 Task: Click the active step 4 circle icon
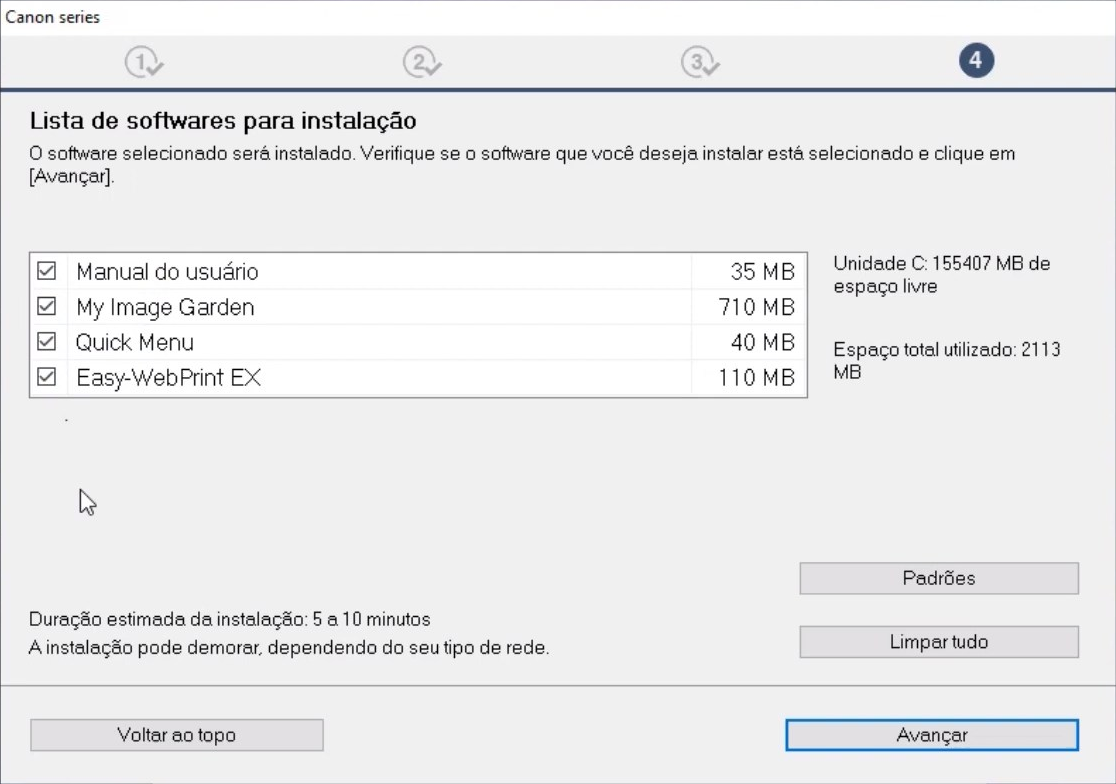click(976, 60)
